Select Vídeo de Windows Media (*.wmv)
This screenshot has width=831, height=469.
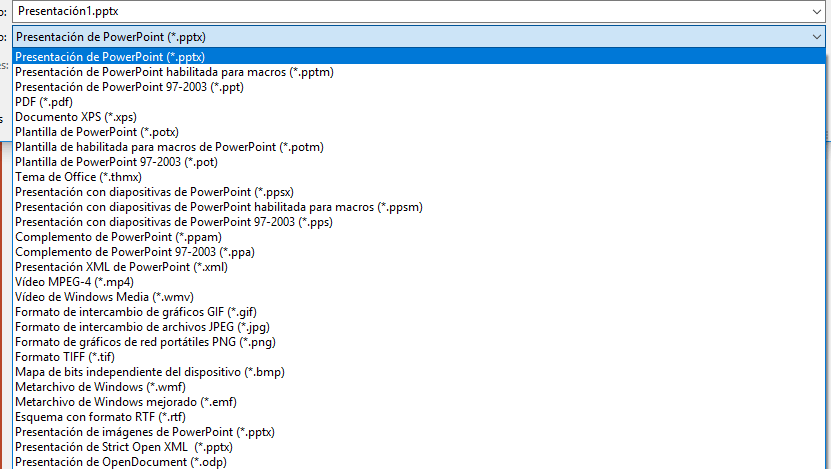click(419, 297)
